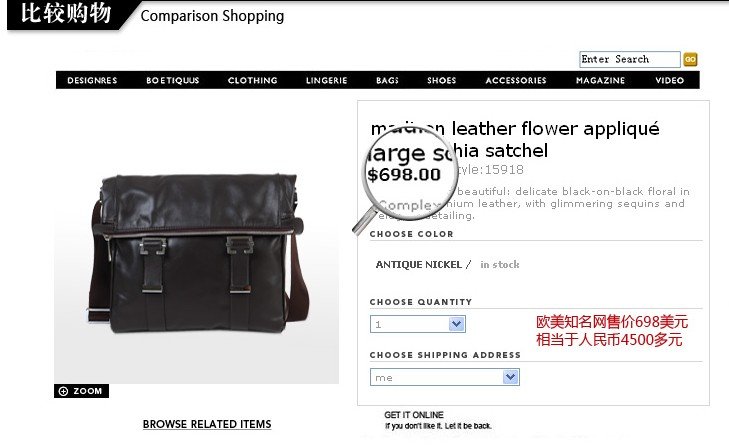The height and width of the screenshot is (445, 729).
Task: Click the GET IT ONLINE text
Action: (x=414, y=415)
